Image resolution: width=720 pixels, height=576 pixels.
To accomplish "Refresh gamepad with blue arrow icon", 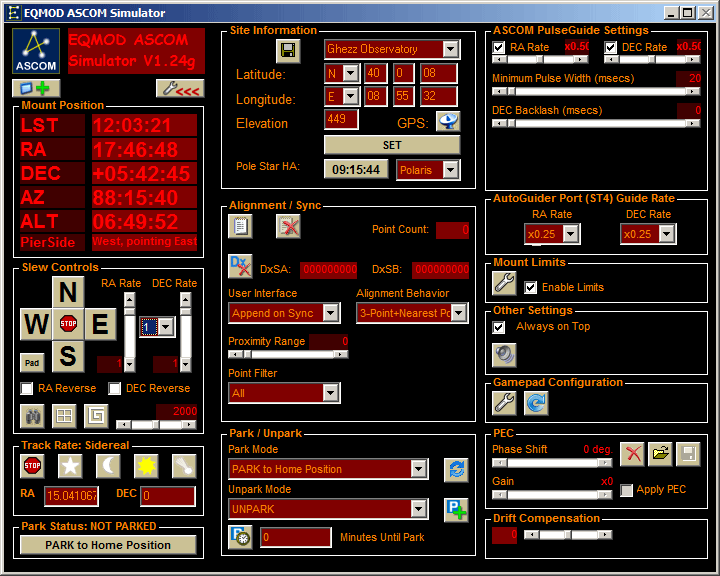I will [x=536, y=403].
